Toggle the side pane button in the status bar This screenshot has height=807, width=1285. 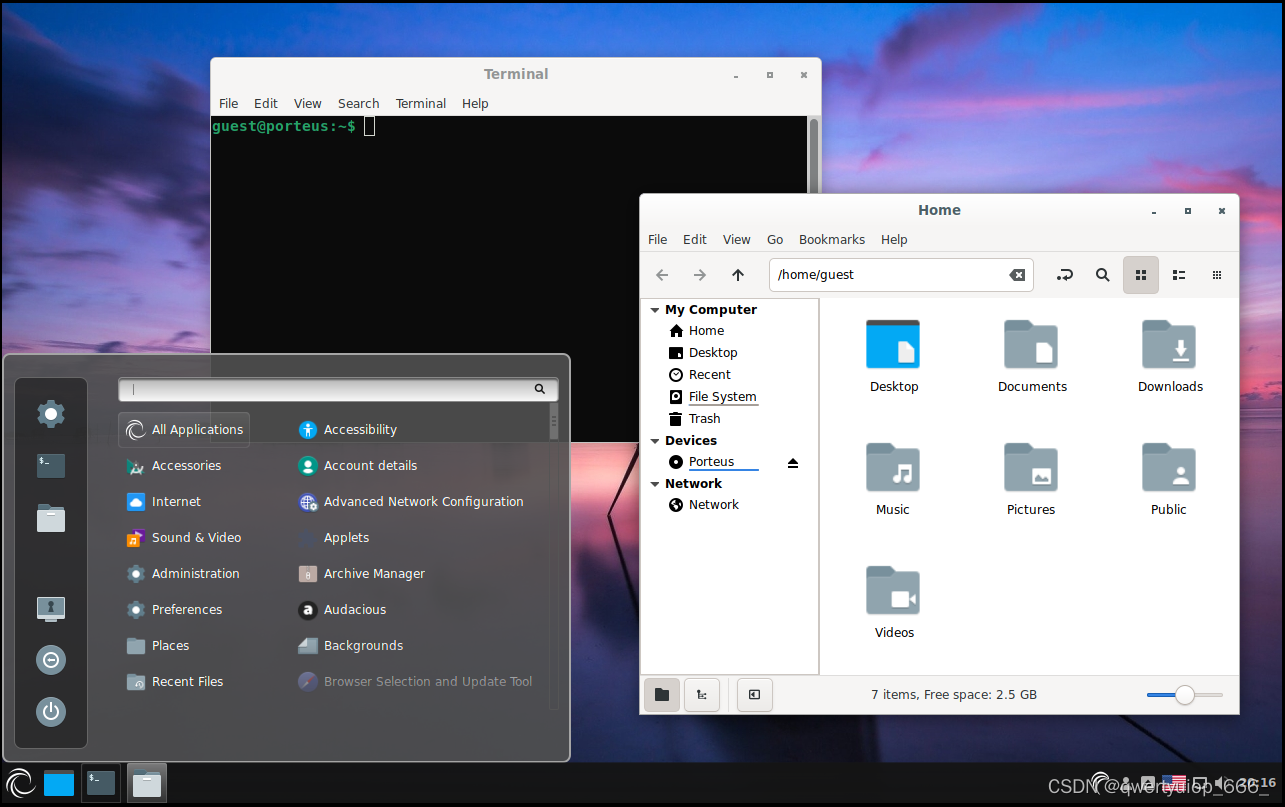[754, 694]
